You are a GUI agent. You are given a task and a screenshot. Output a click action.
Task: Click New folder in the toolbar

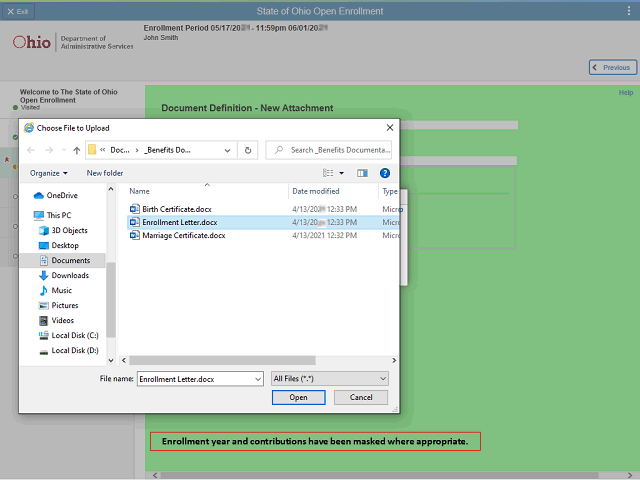[105, 173]
